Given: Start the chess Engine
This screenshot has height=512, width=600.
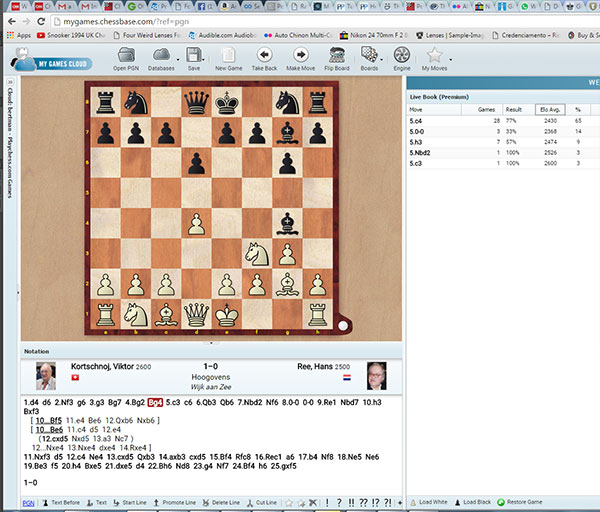Looking at the screenshot, I should coord(401,56).
